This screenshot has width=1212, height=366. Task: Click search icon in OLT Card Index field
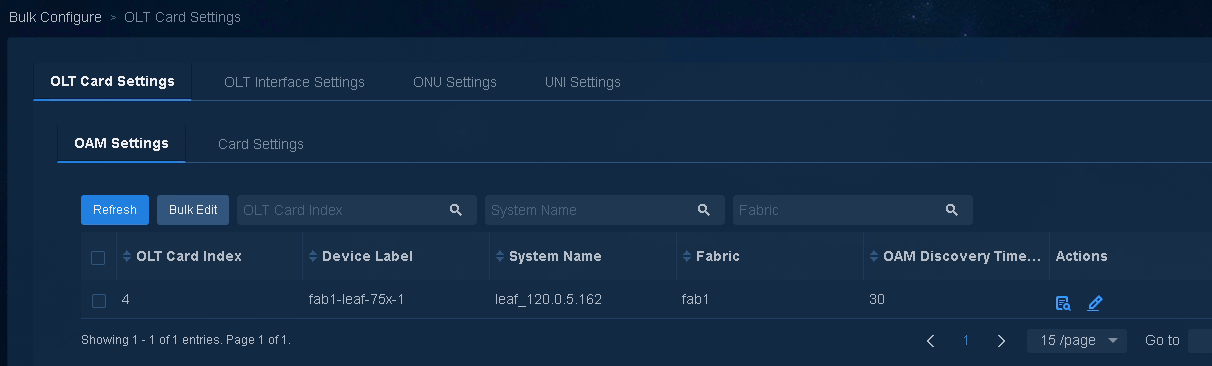pos(456,210)
